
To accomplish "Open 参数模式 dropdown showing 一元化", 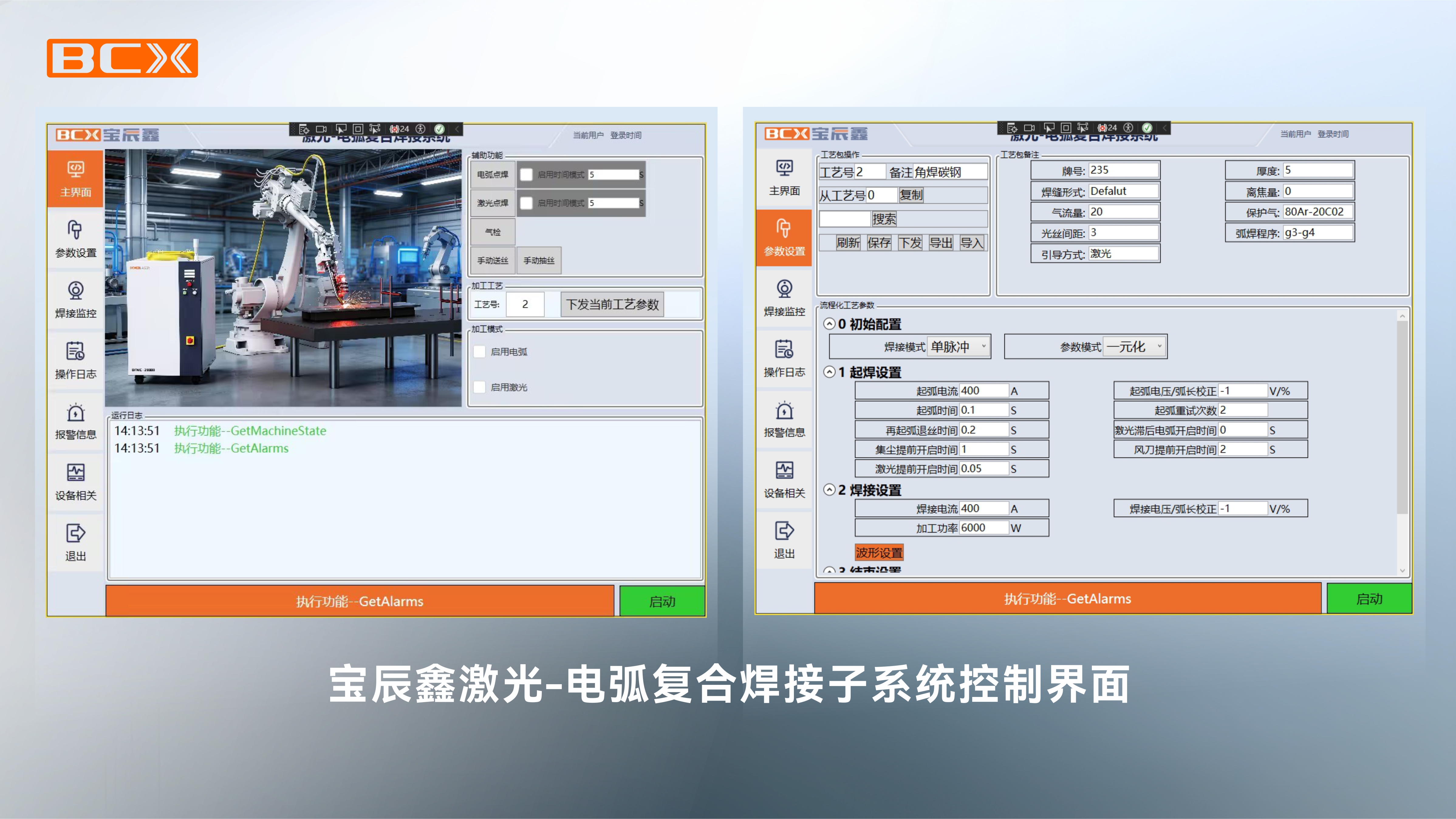I will tap(1135, 346).
